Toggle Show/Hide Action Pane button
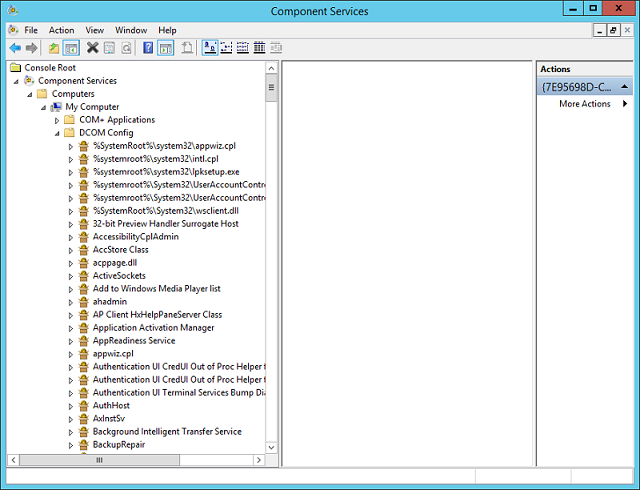The width and height of the screenshot is (640, 490). click(165, 47)
